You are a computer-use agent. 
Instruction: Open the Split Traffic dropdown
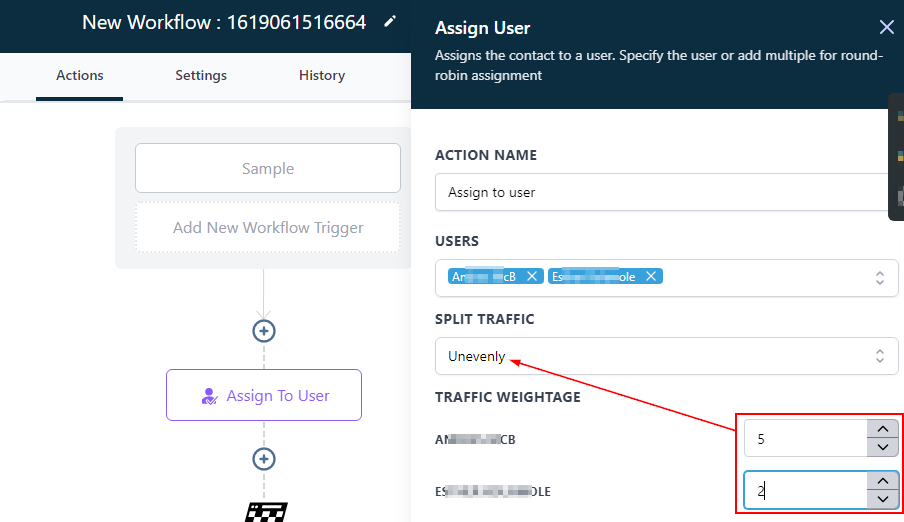coord(666,356)
